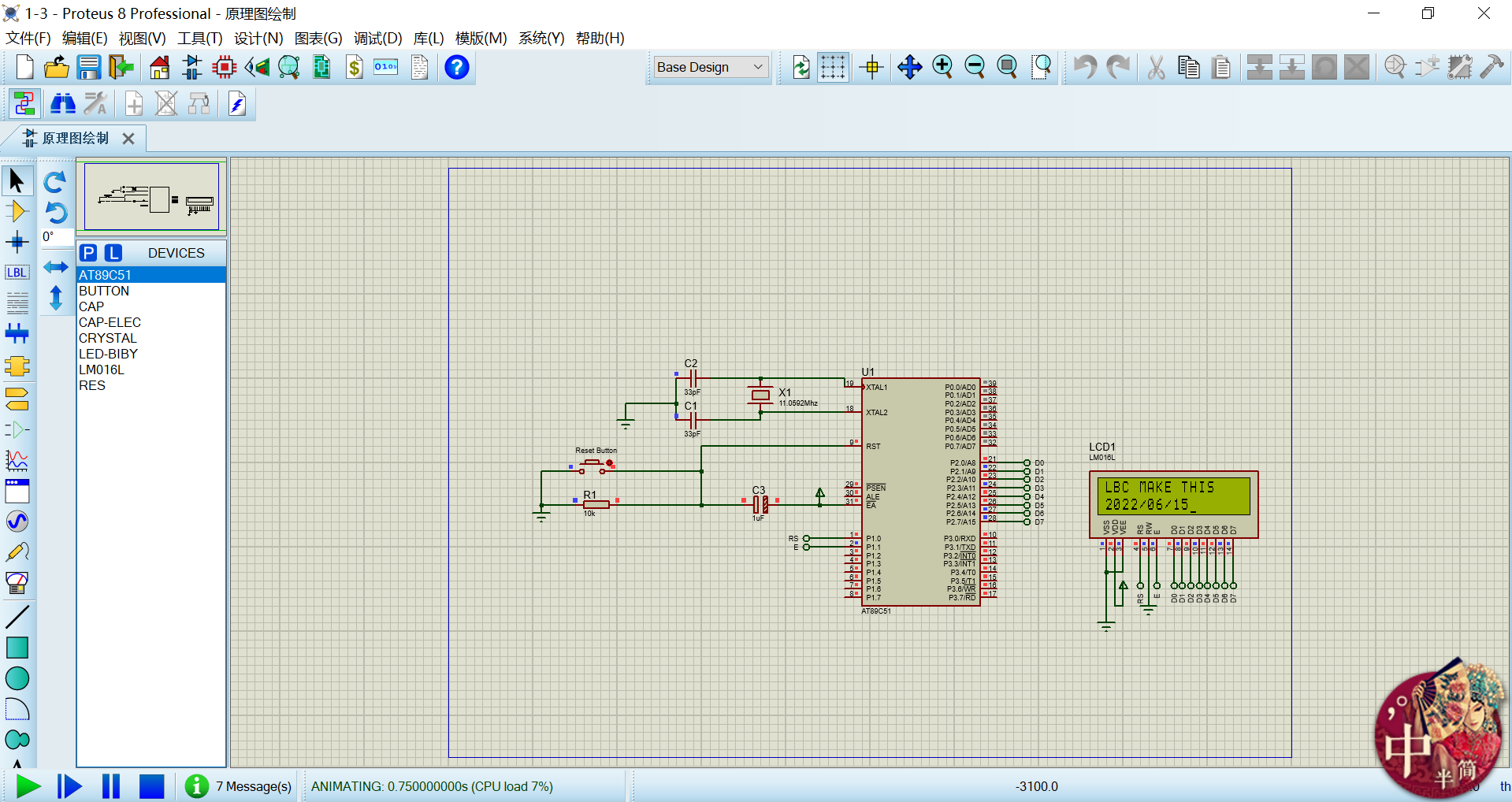Click the Save Project icon
This screenshot has width=1512, height=802.
coord(88,68)
